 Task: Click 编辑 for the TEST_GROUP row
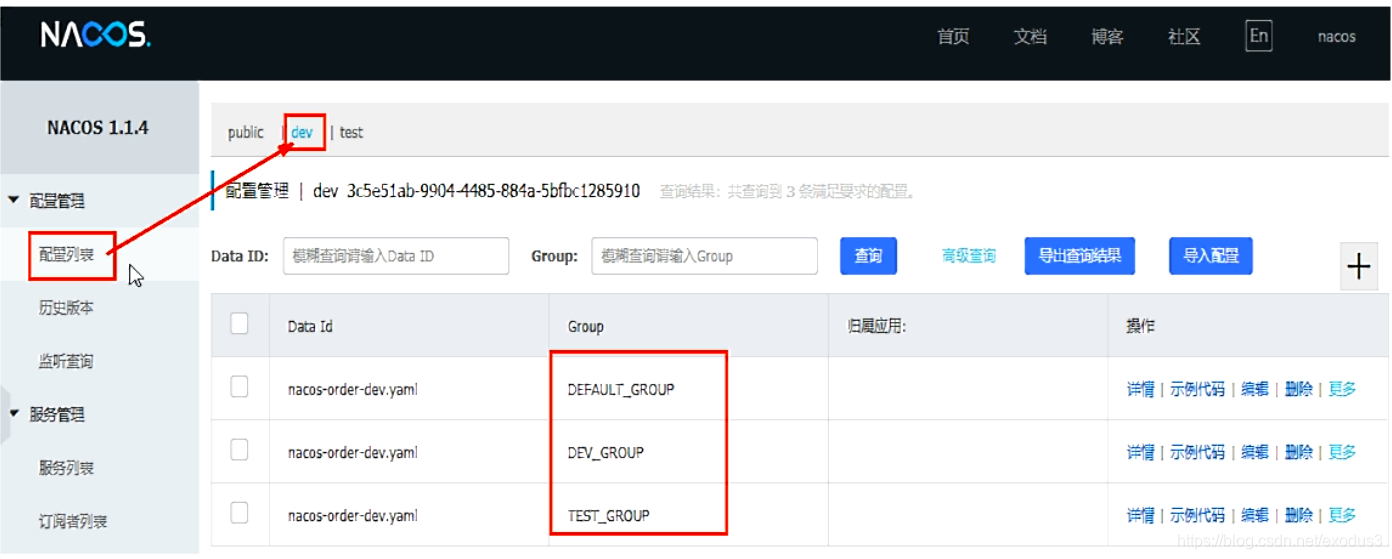tap(1255, 515)
